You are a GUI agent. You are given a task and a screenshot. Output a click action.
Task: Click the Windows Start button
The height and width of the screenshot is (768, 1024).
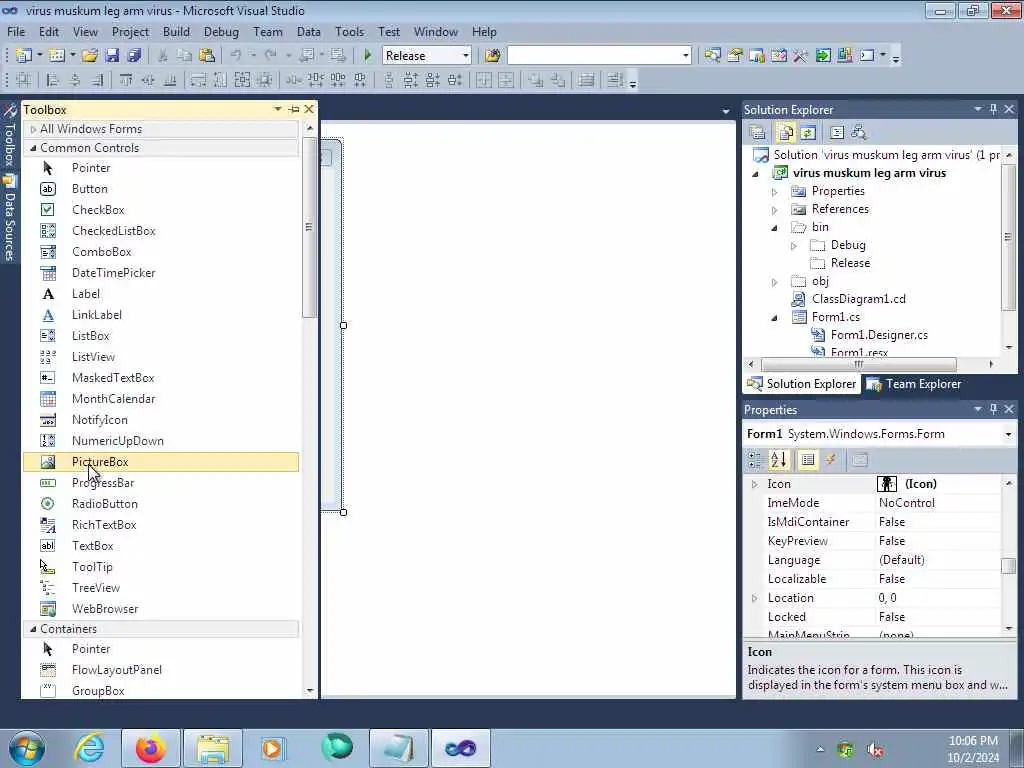[27, 748]
